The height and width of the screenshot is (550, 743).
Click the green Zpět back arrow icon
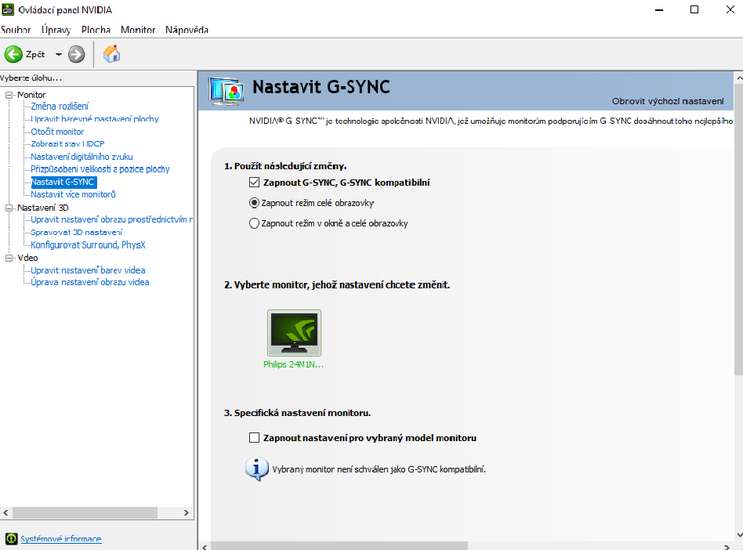coord(13,54)
